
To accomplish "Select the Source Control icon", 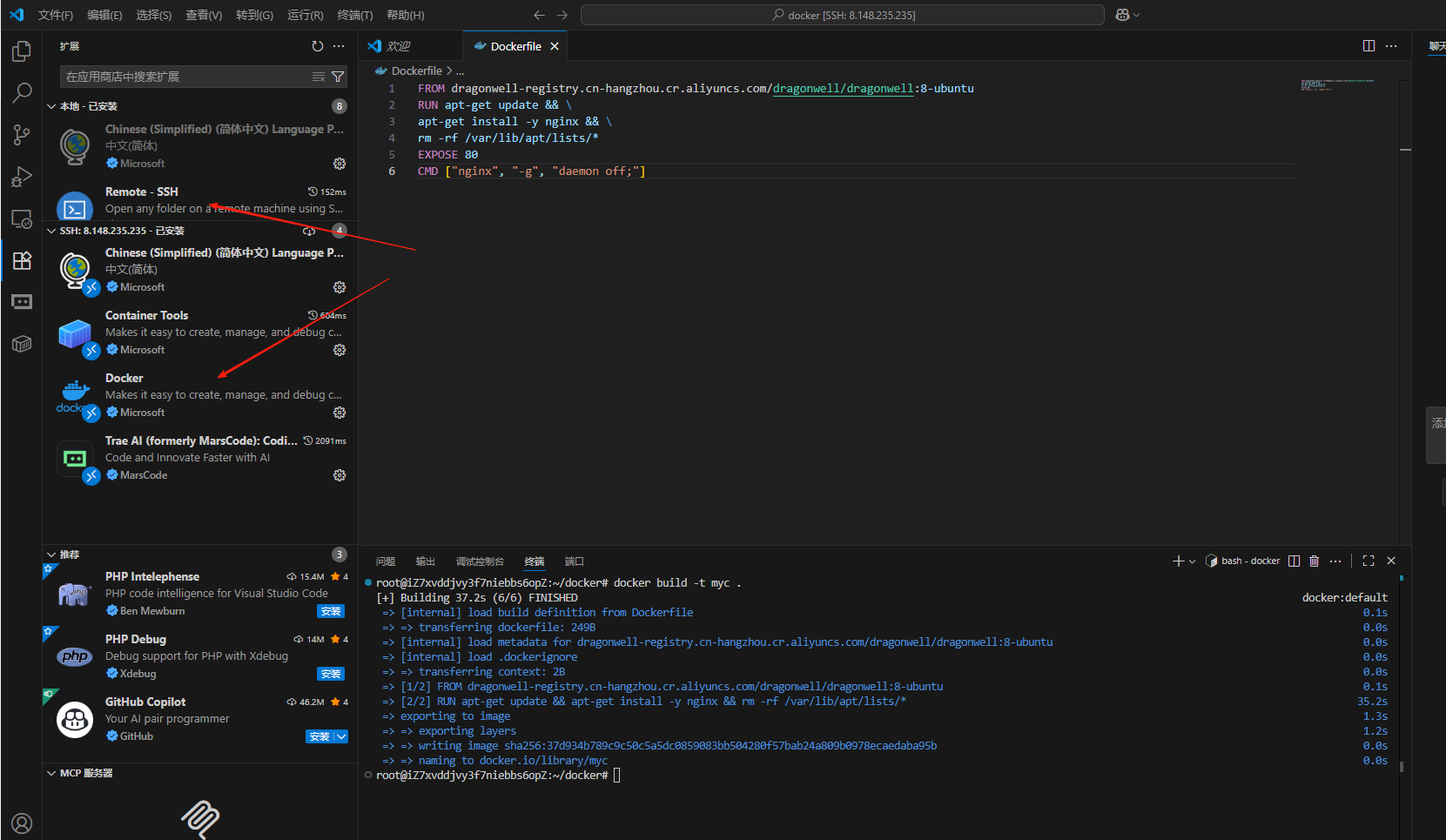I will 21,135.
